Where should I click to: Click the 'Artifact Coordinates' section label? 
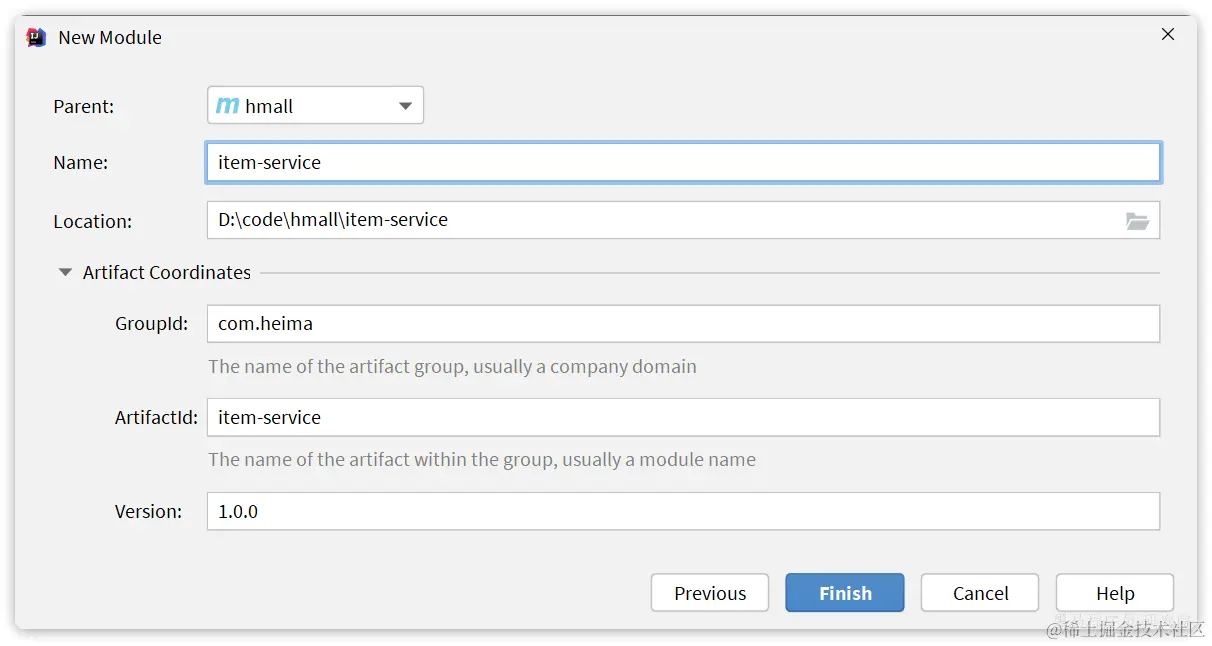pyautogui.click(x=167, y=272)
